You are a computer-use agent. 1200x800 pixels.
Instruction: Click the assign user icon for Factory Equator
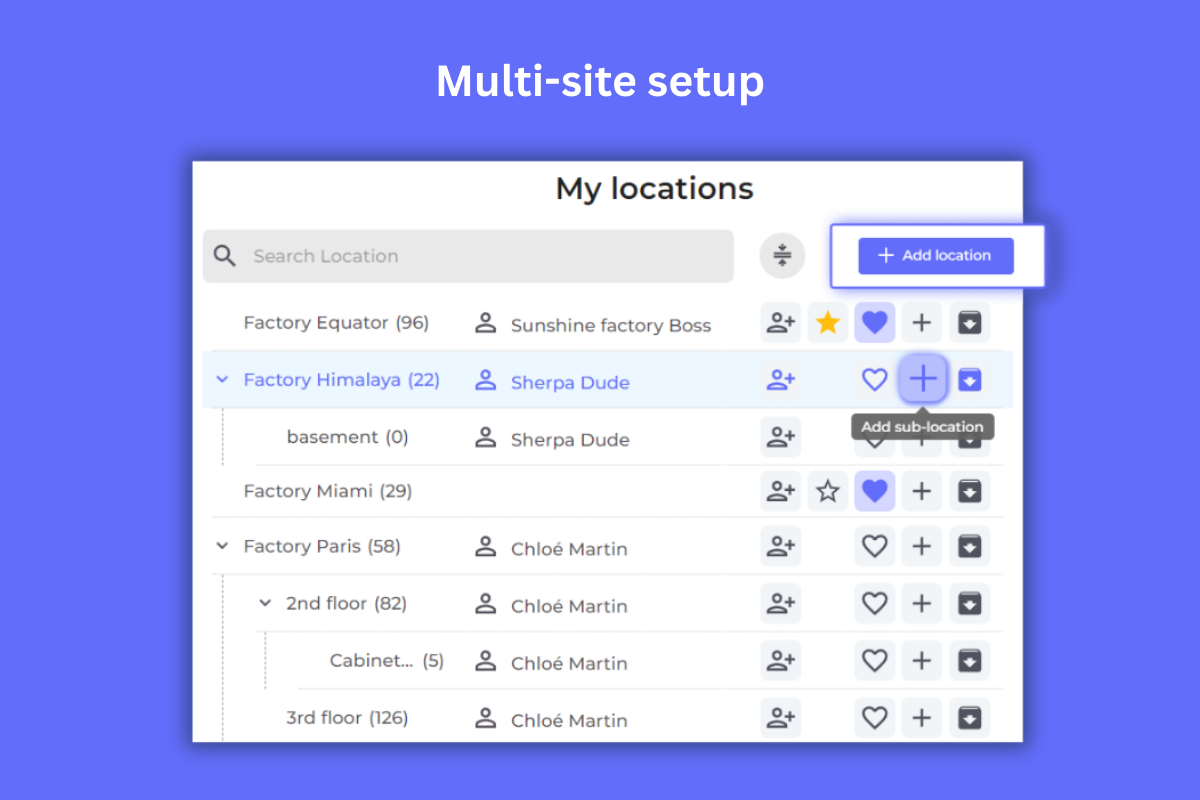780,322
